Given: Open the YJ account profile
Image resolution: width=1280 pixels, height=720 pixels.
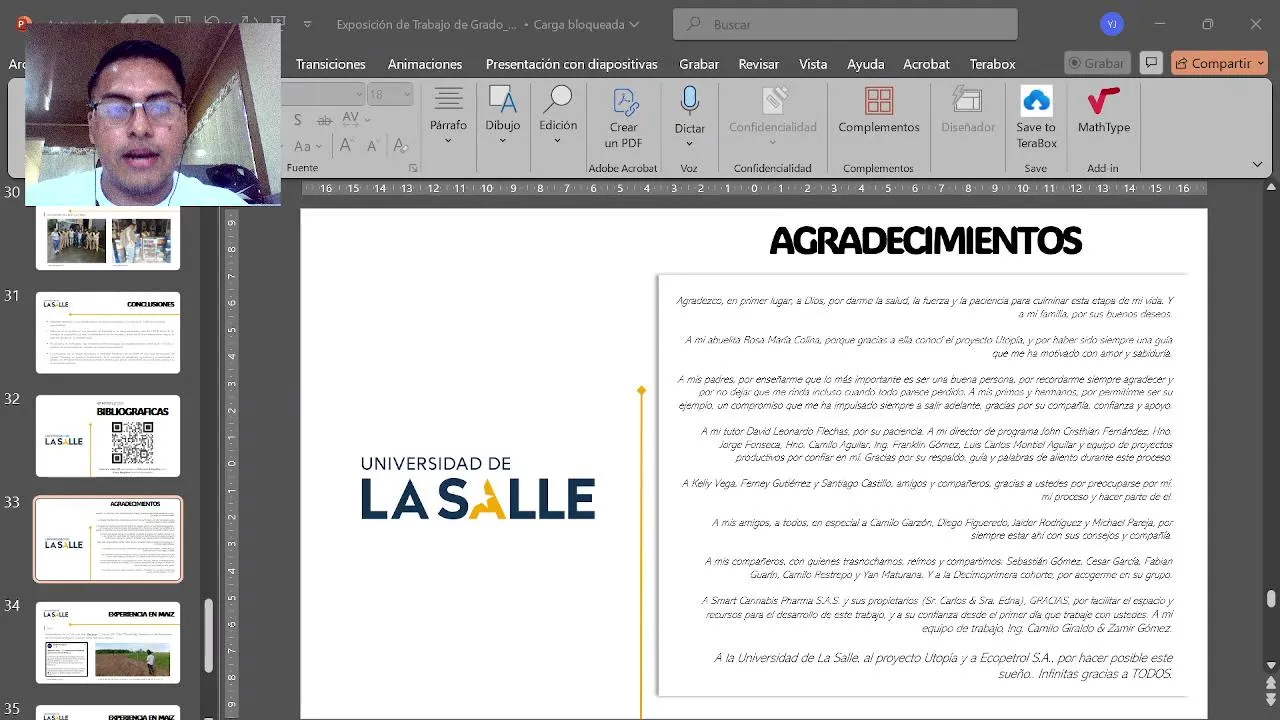Looking at the screenshot, I should [1111, 24].
